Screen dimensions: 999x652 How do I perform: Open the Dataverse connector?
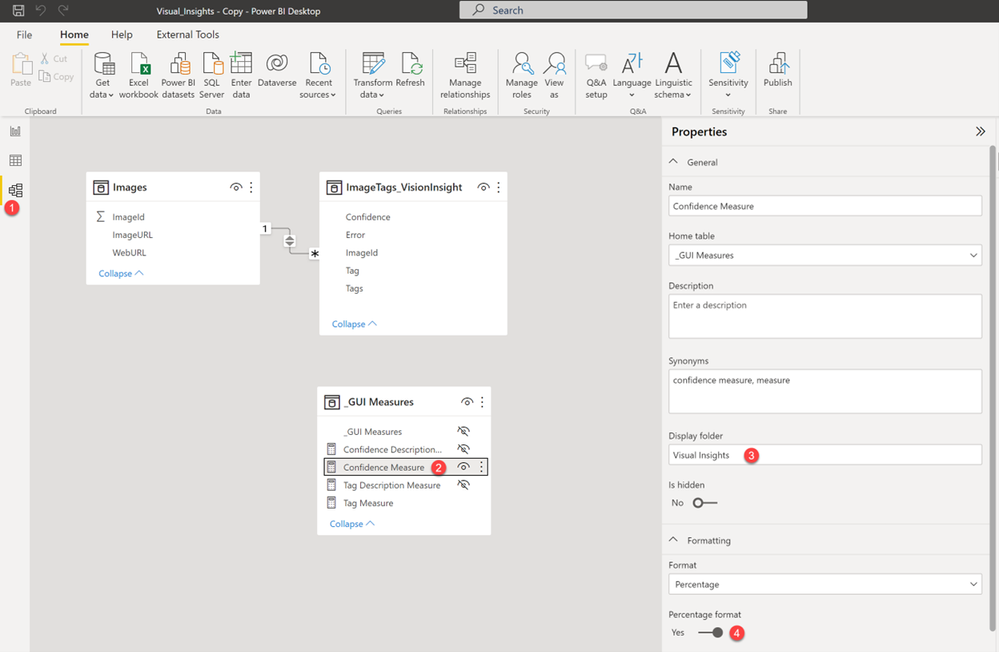pyautogui.click(x=277, y=70)
